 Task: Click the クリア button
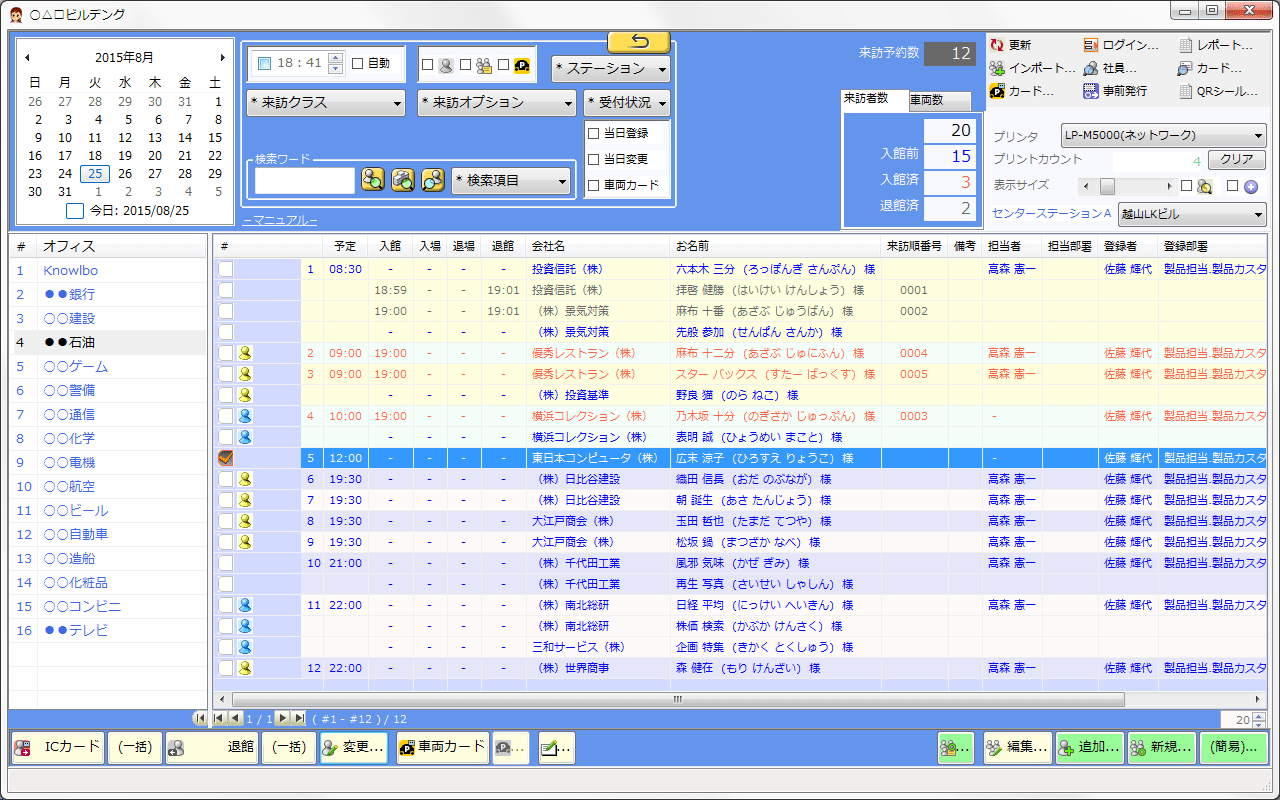point(1237,160)
